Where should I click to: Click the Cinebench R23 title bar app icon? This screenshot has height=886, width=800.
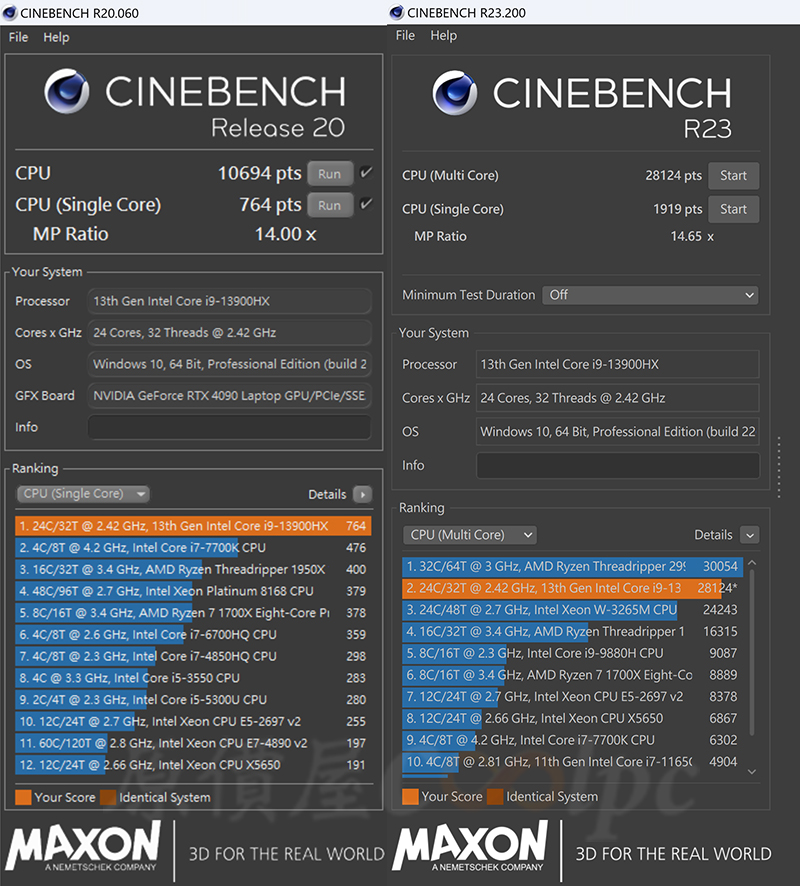[397, 12]
